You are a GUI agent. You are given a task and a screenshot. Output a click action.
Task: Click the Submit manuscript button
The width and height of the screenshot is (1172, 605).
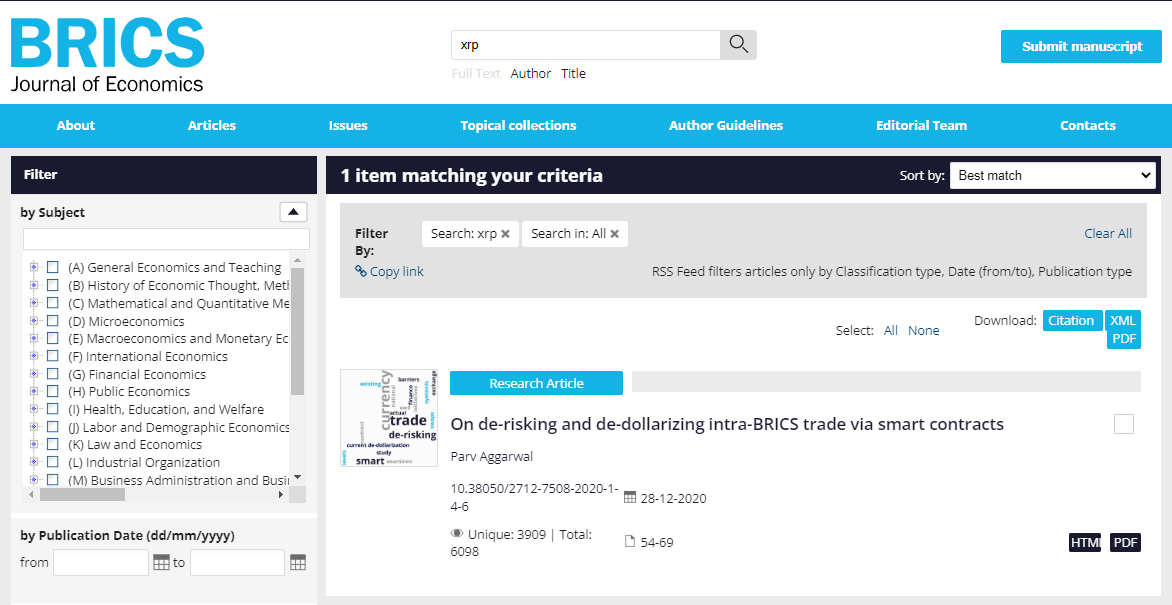pos(1082,46)
